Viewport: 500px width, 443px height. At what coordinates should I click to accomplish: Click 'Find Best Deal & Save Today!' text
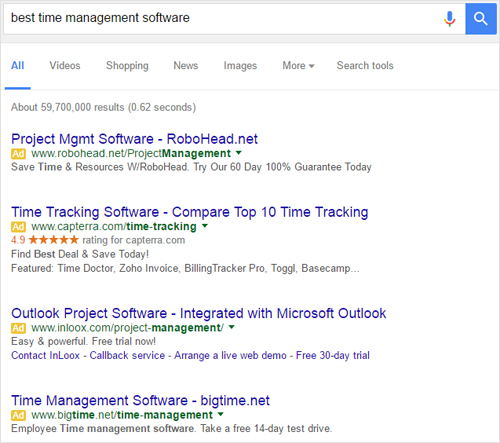pyautogui.click(x=80, y=254)
